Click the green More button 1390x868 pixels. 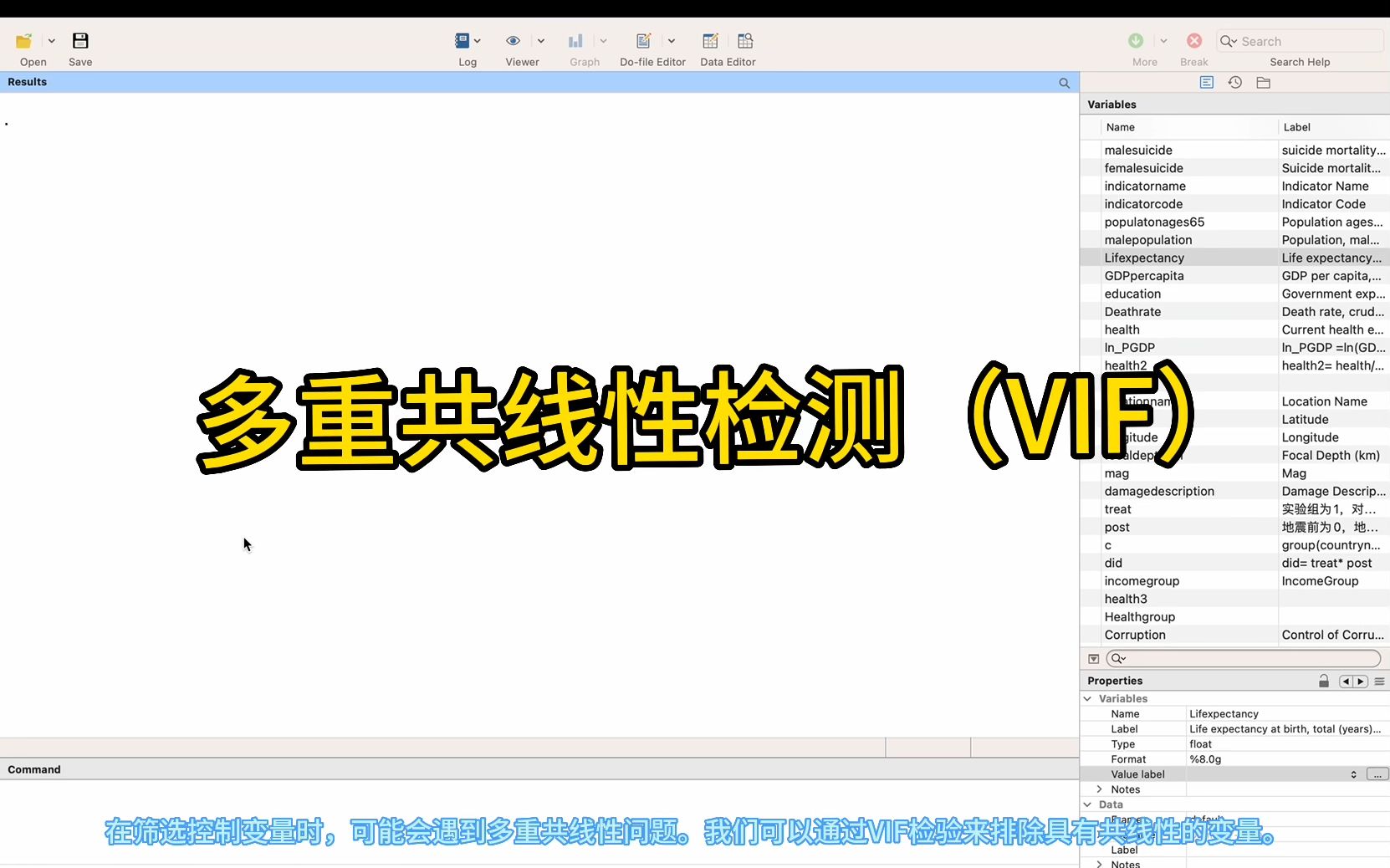point(1136,41)
